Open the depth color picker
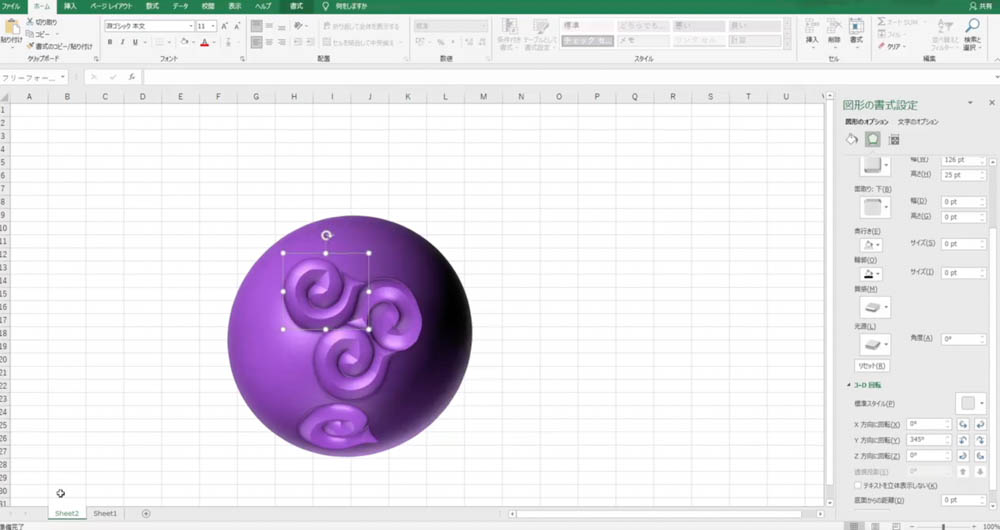 (x=871, y=245)
